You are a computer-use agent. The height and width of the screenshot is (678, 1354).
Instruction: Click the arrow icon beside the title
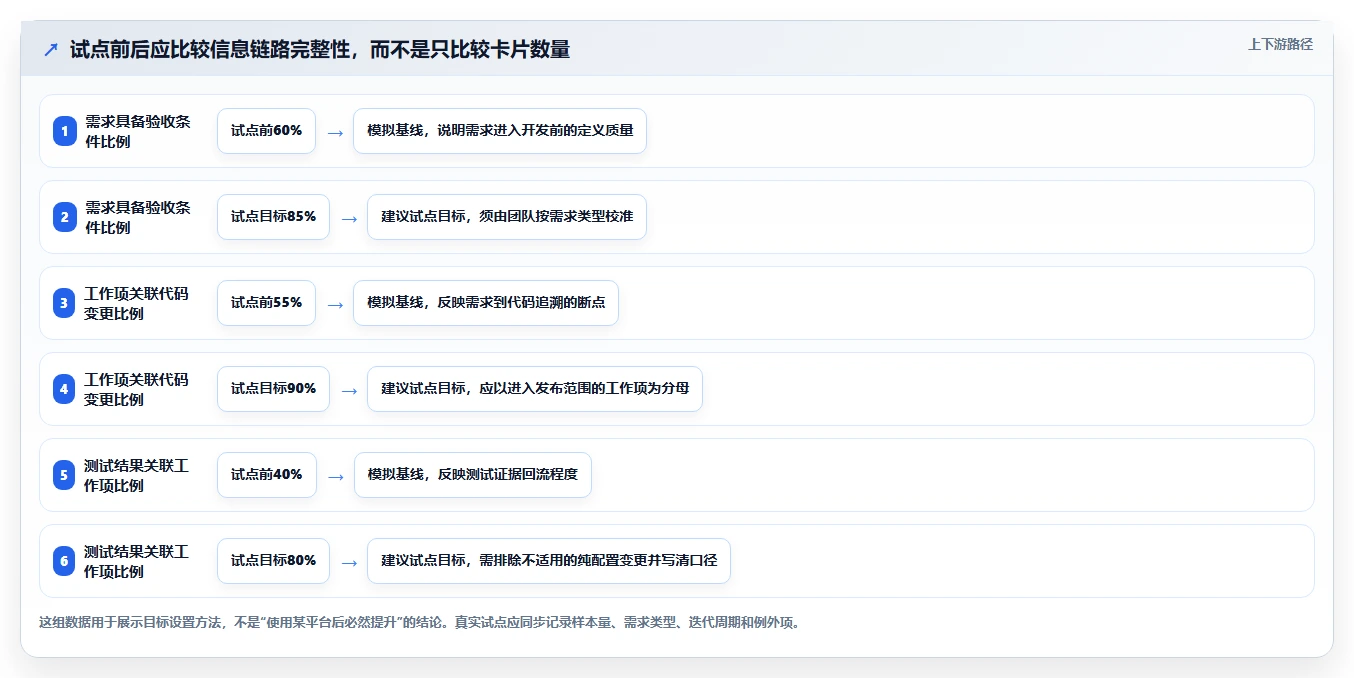pos(51,50)
